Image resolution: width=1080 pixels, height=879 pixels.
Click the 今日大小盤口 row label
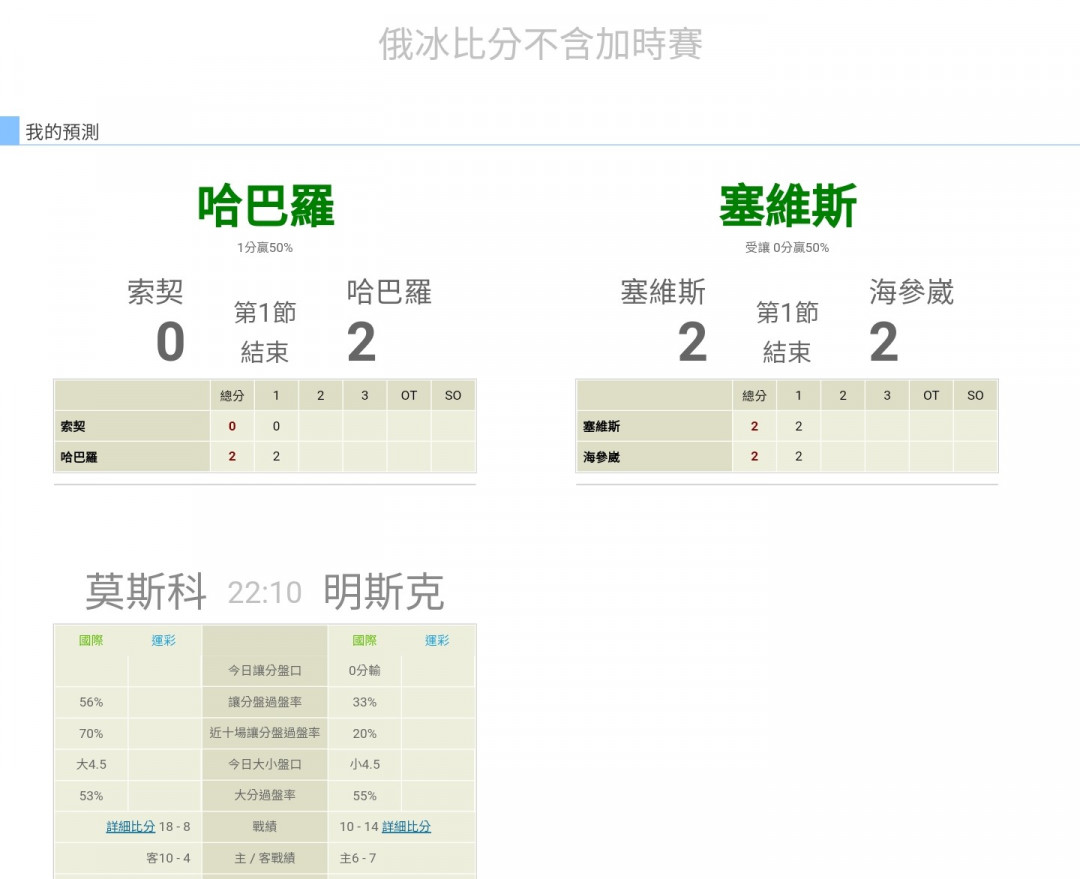[x=265, y=764]
